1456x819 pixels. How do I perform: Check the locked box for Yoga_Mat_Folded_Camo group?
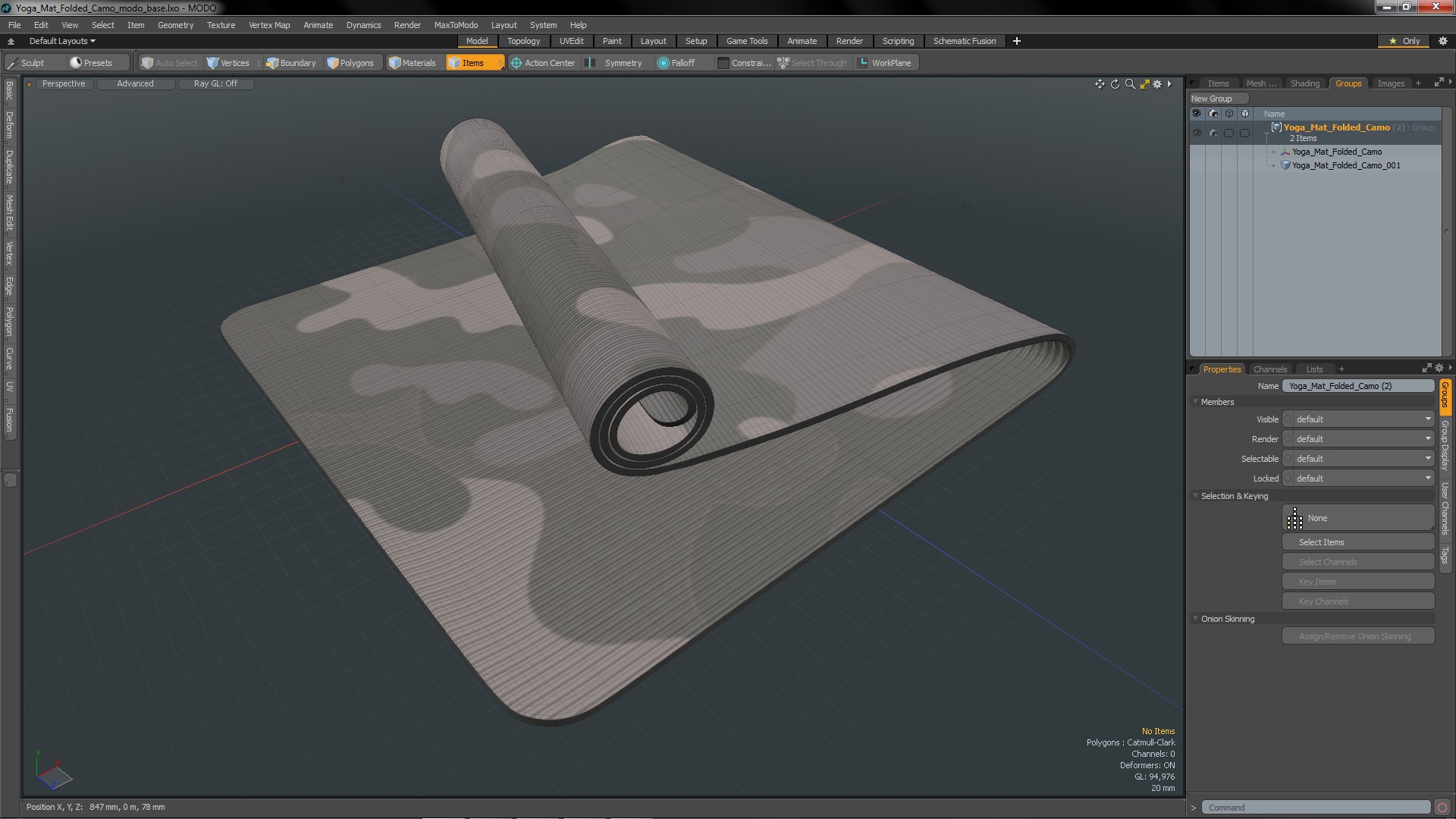click(x=1244, y=133)
